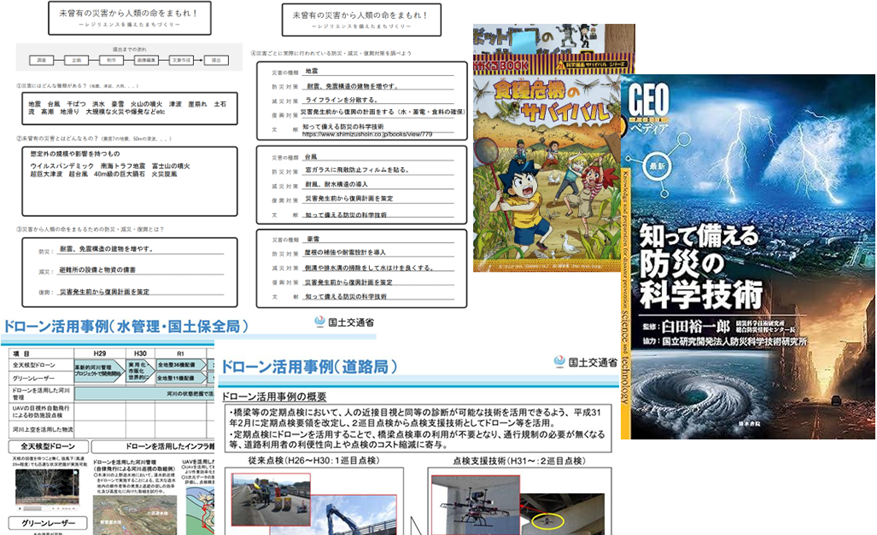
Task: Click the 屋根の補強や耐雪設計を導入 line
Action: pos(378,253)
